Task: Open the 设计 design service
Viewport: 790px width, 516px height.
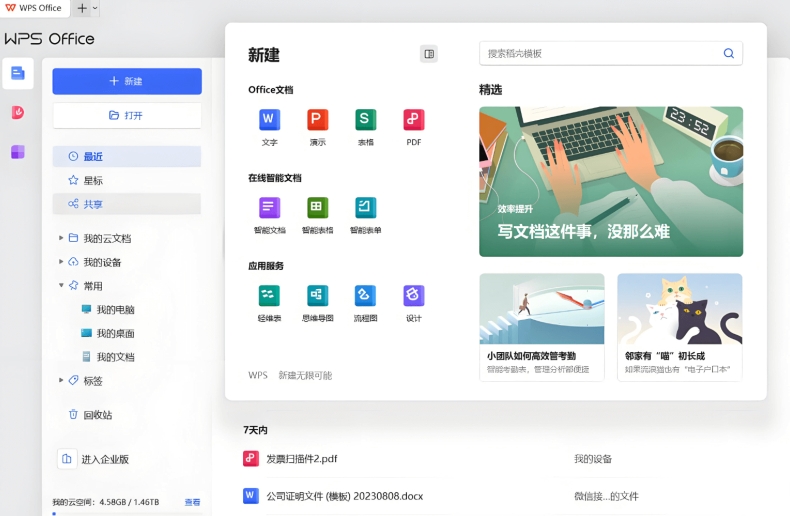Action: (414, 296)
